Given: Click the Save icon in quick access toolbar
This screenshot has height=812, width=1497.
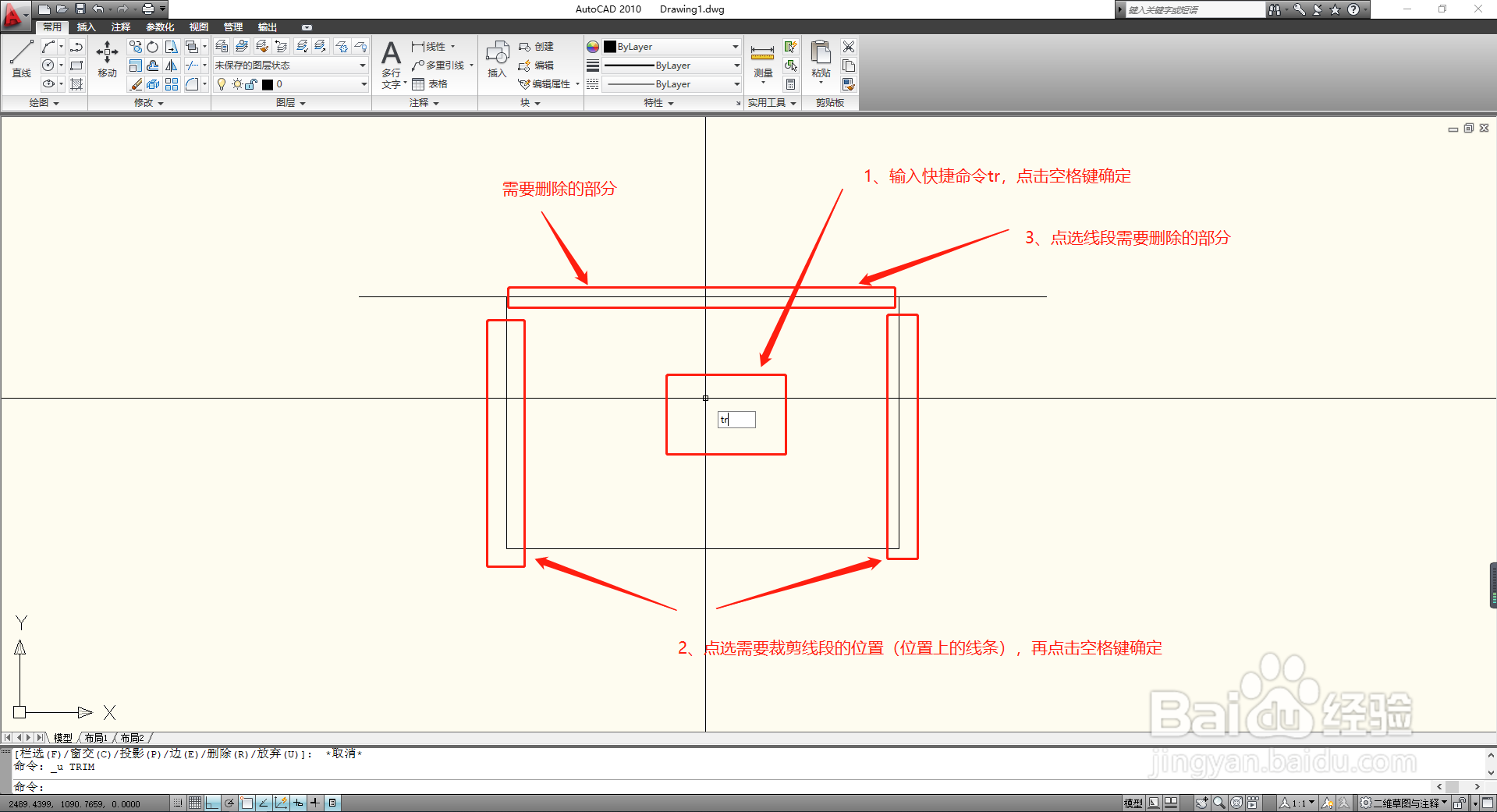Looking at the screenshot, I should pos(80,9).
